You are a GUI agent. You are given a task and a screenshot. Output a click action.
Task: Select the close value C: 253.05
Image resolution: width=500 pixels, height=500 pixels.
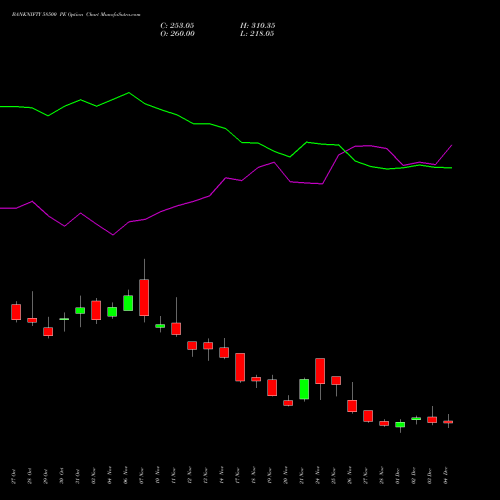click(177, 26)
